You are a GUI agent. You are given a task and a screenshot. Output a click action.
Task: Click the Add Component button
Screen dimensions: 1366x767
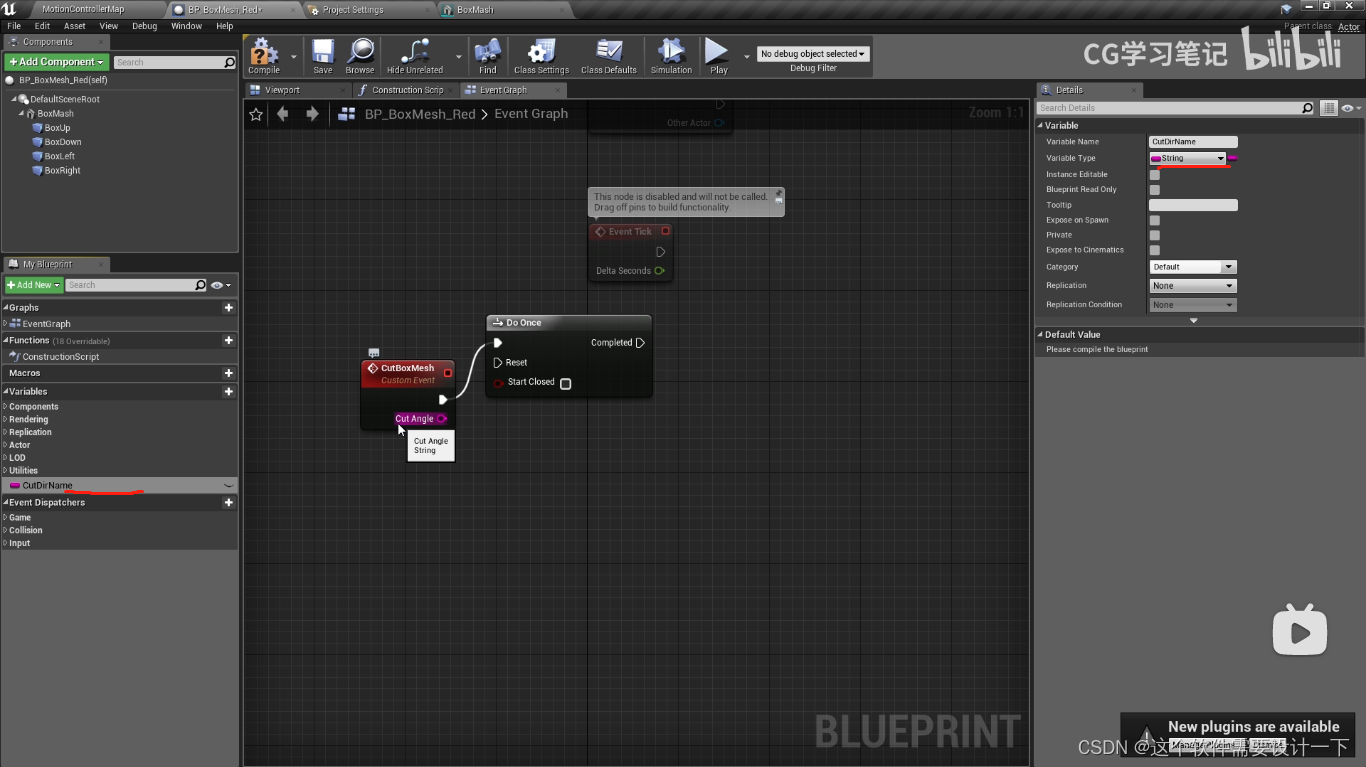click(55, 62)
